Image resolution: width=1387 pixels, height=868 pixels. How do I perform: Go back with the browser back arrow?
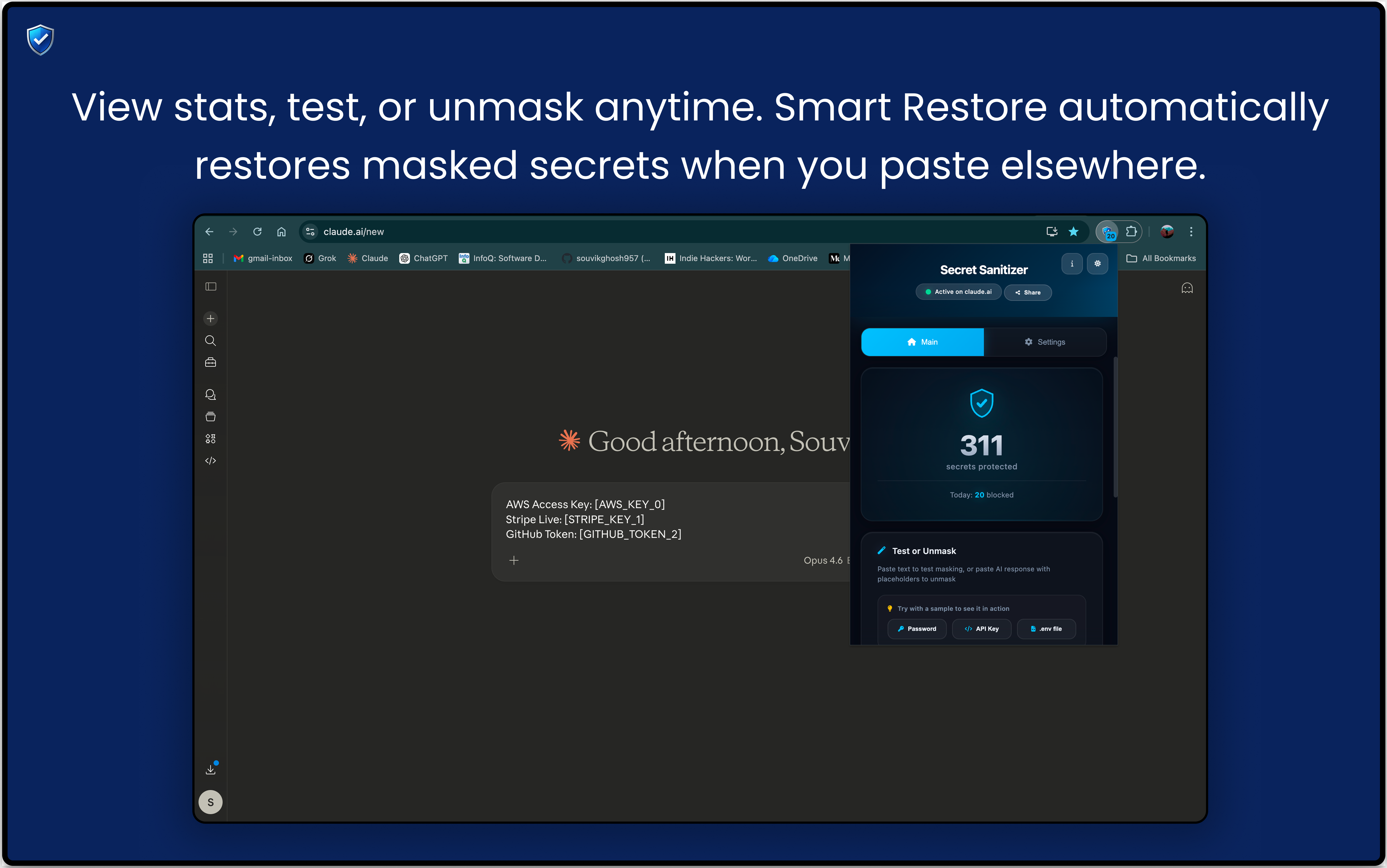tap(209, 231)
